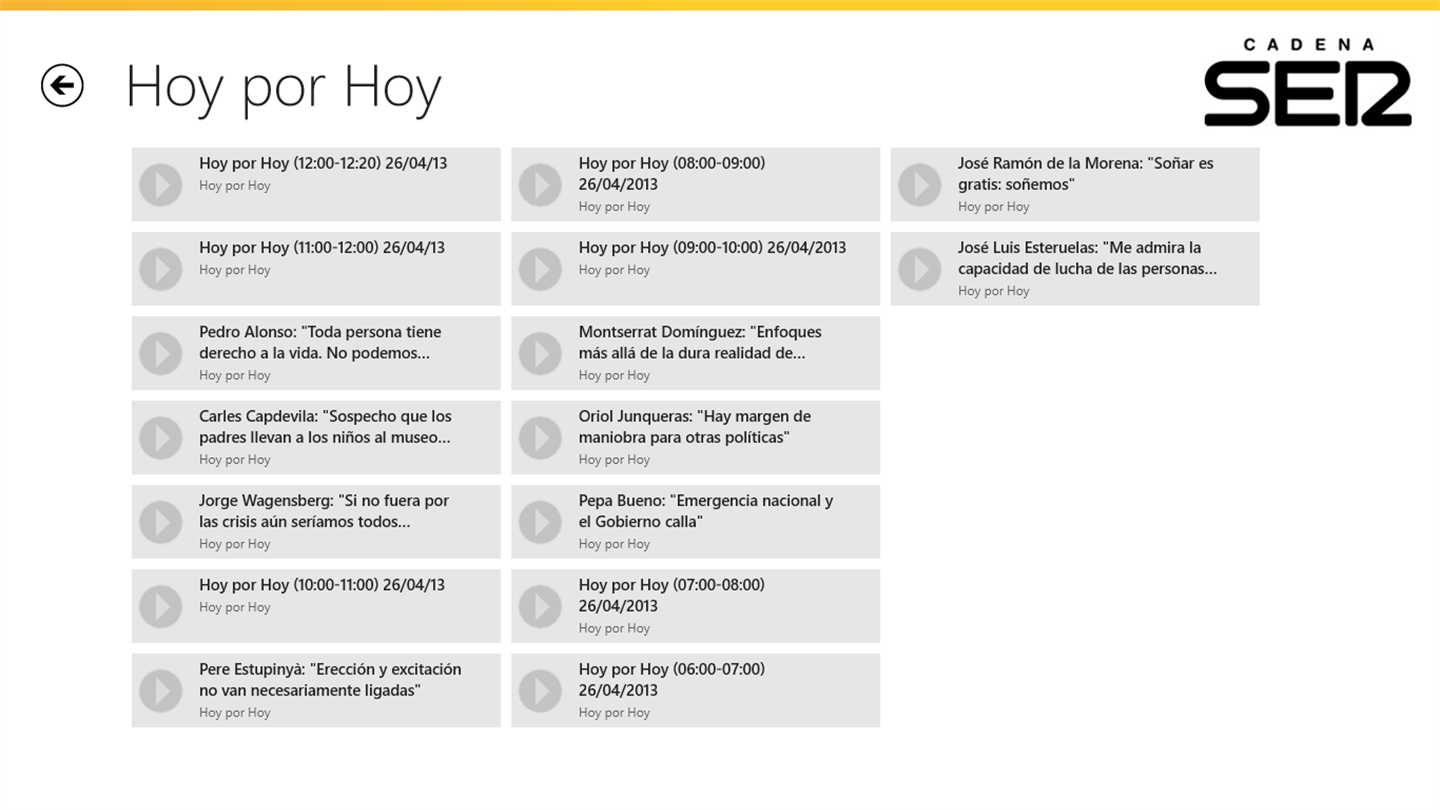This screenshot has width=1440, height=810.
Task: Open title "Hoy por Hoy (06:00-07:00) 26/04/2013"
Action: click(x=672, y=679)
